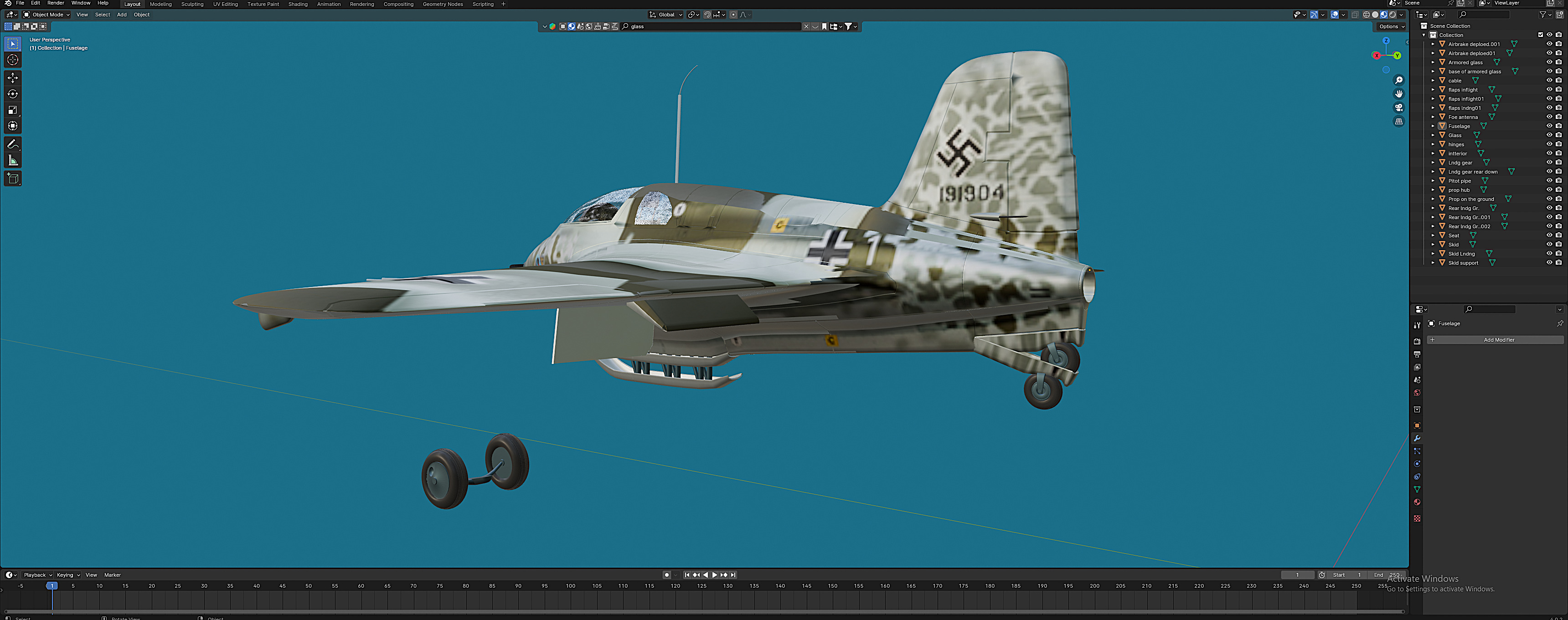Expand Prop on the ground row

pyautogui.click(x=1433, y=199)
